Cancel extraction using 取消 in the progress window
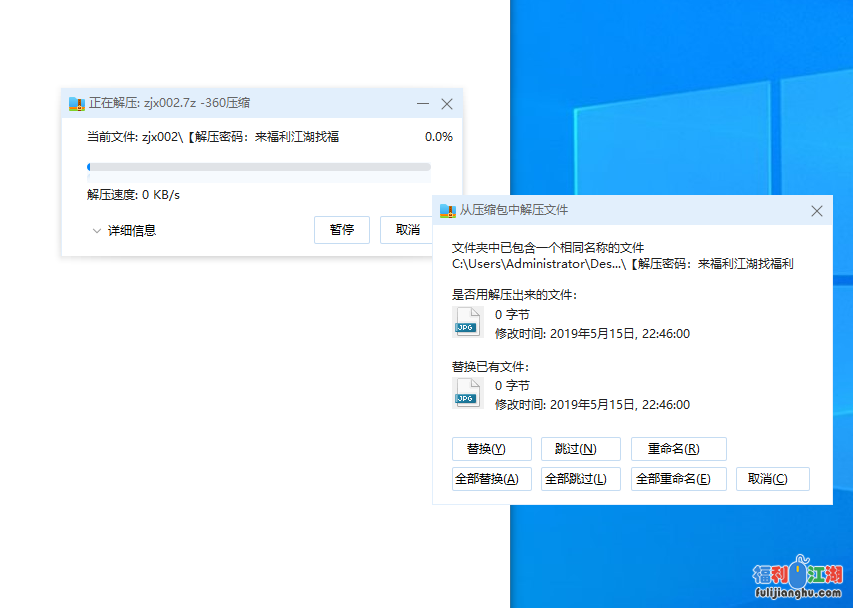 pyautogui.click(x=407, y=230)
